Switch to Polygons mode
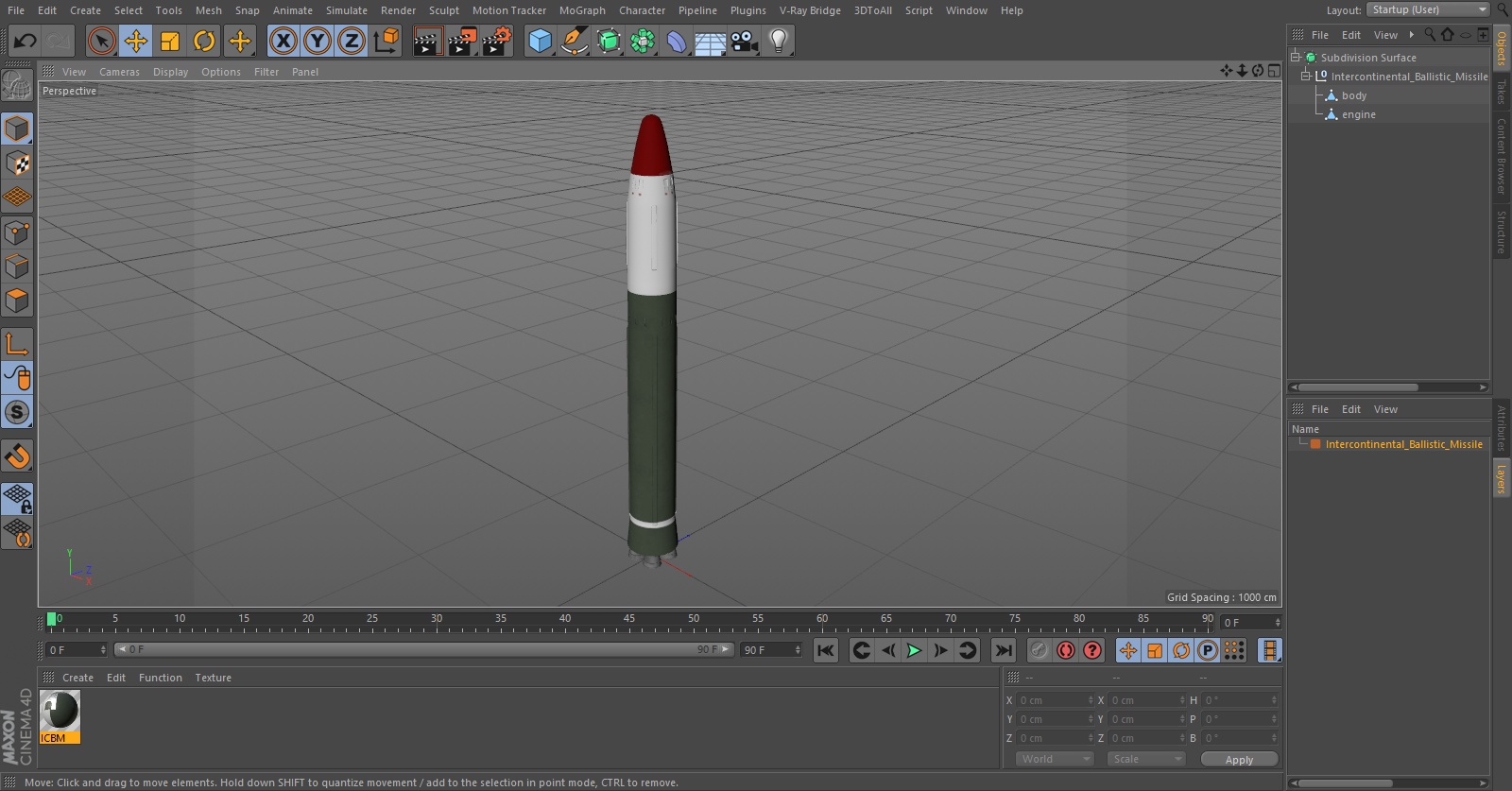This screenshot has height=791, width=1512. pyautogui.click(x=17, y=301)
